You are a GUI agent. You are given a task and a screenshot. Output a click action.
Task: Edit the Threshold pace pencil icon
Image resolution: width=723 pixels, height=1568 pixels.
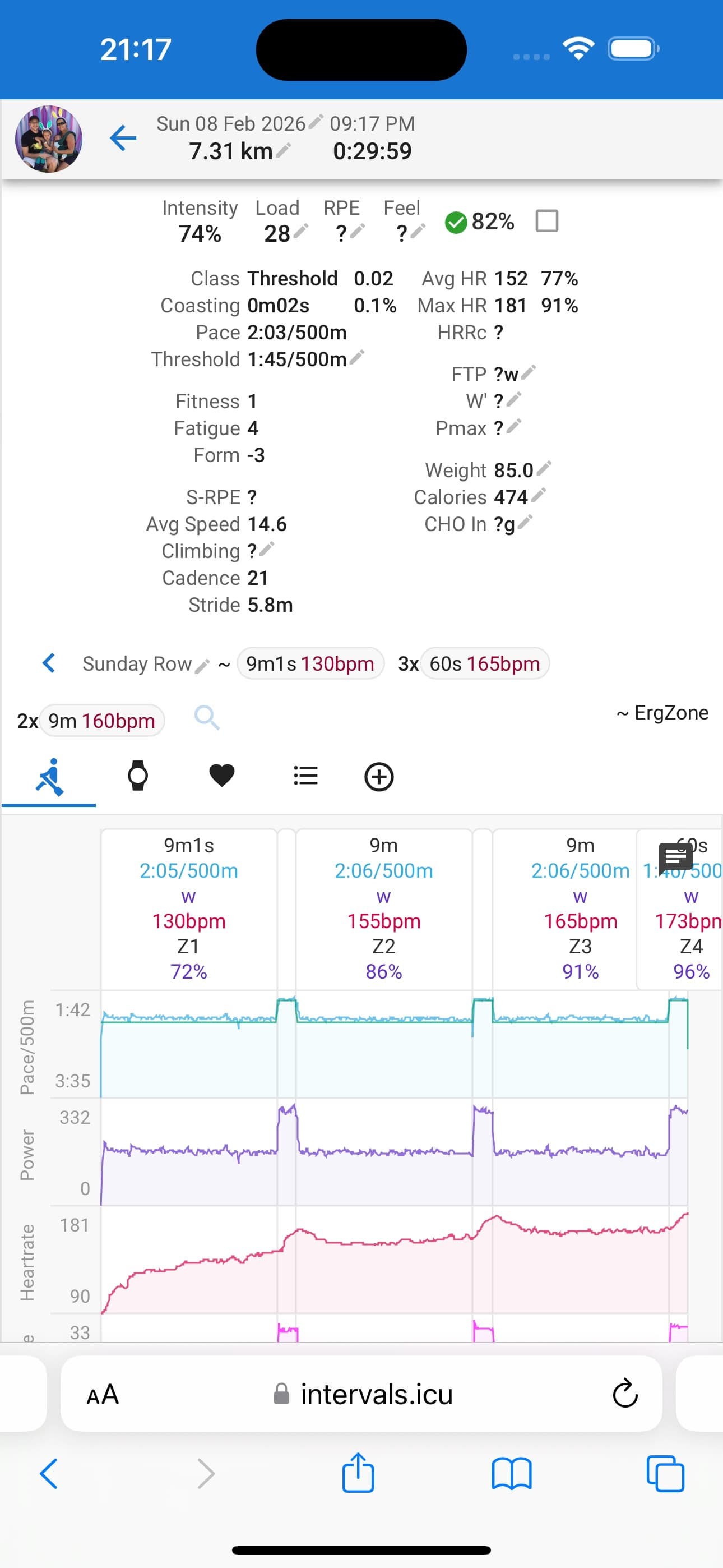click(x=357, y=357)
